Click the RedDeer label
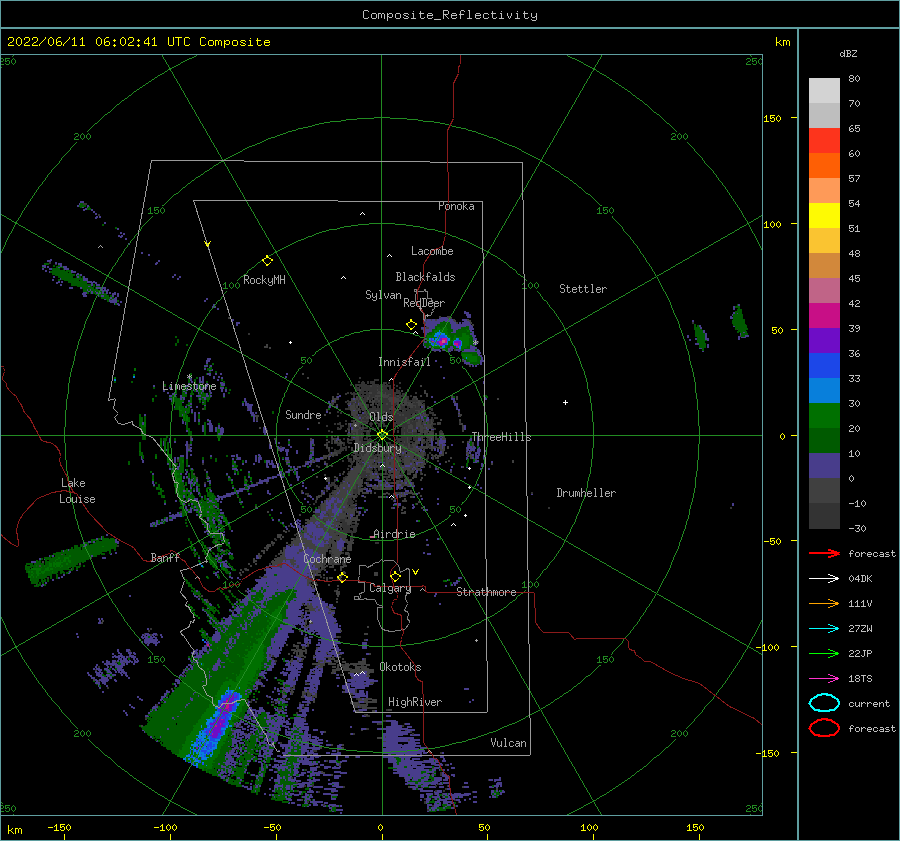This screenshot has height=841, width=900. pos(424,303)
